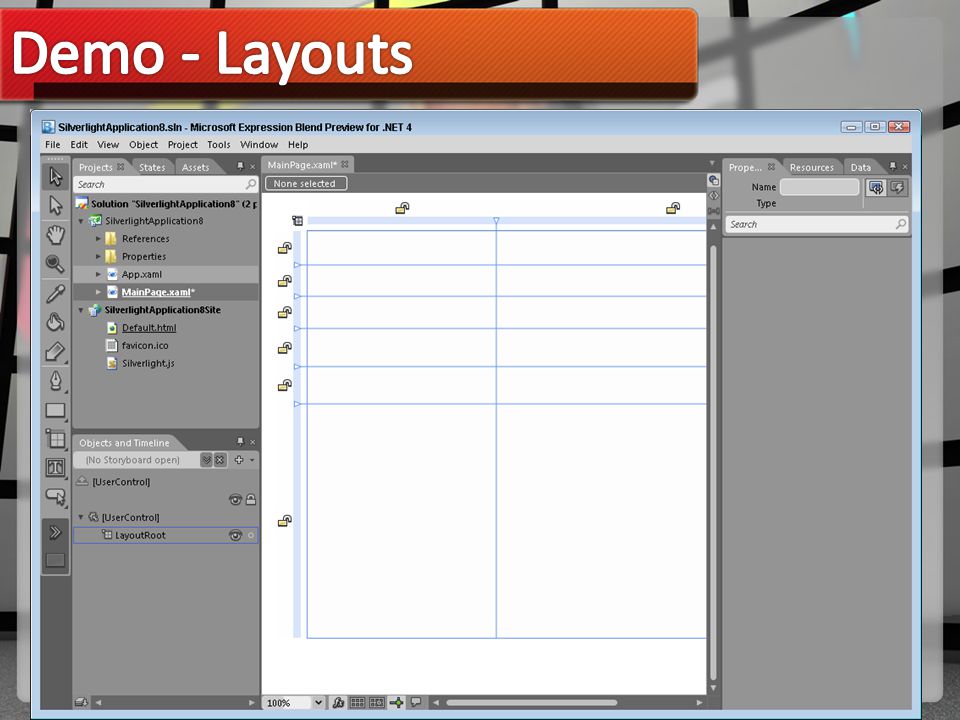Toggle snapping to snaplines icon

[x=397, y=702]
